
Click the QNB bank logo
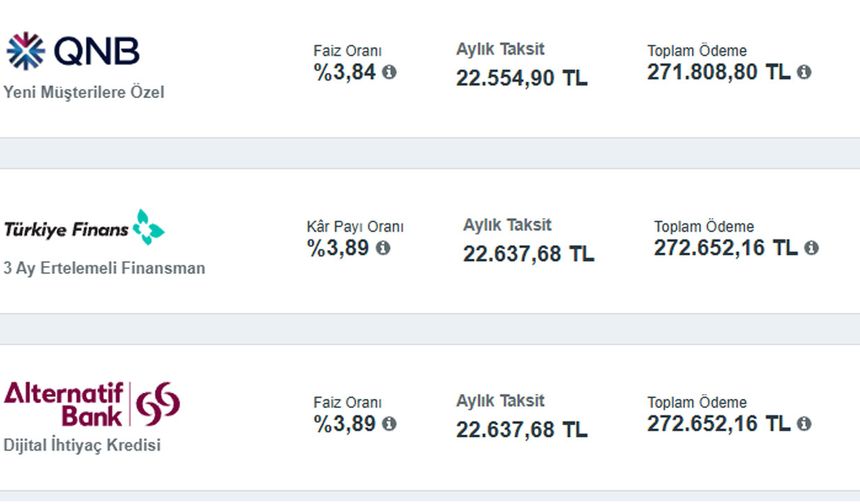pyautogui.click(x=73, y=51)
